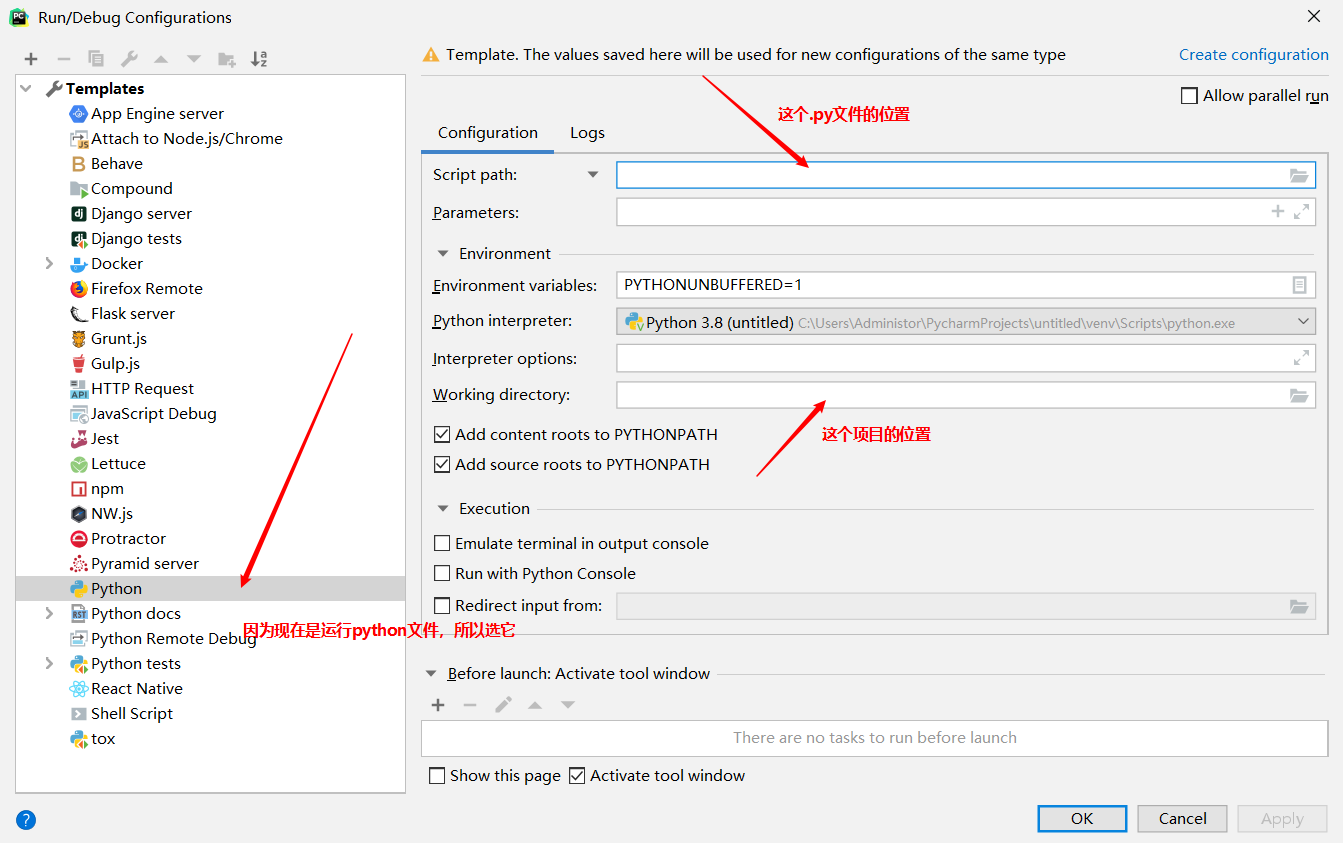Click the OK button

[1082, 819]
